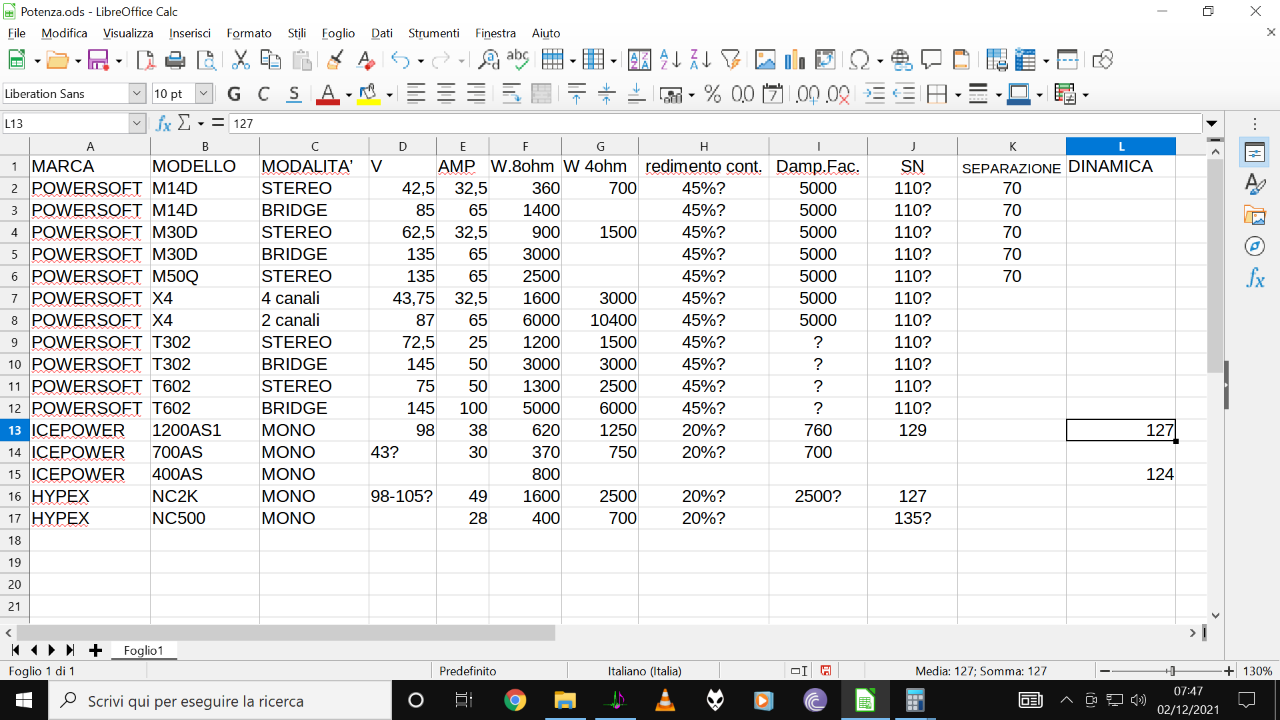The image size is (1280, 720).
Task: Click the Function Wizard fx icon
Action: [x=164, y=123]
